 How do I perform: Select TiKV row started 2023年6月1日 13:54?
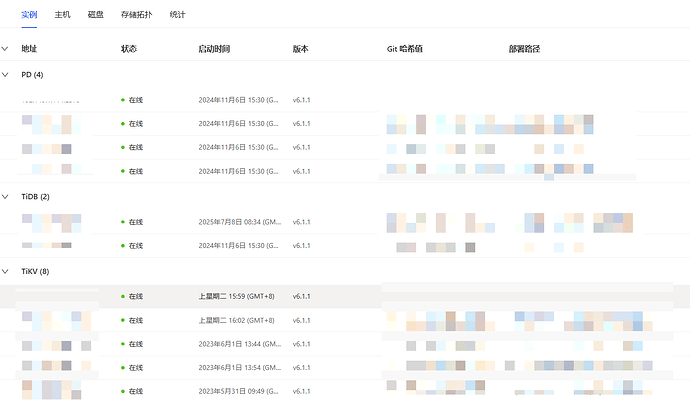pyautogui.click(x=345, y=367)
